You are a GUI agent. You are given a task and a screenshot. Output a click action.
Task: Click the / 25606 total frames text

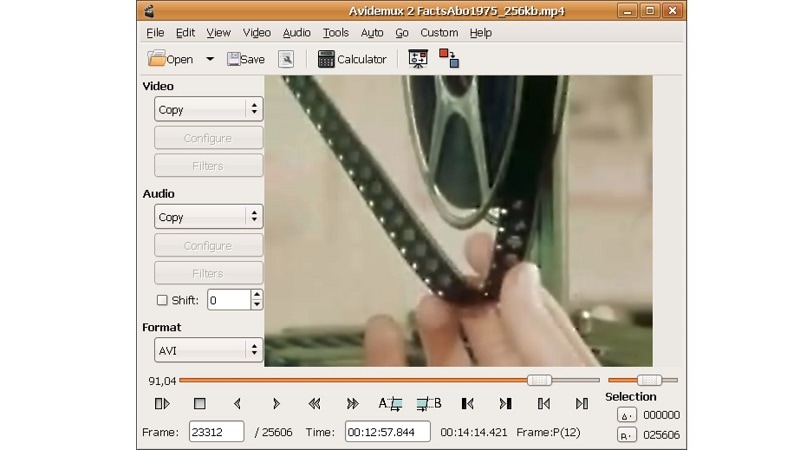[273, 432]
